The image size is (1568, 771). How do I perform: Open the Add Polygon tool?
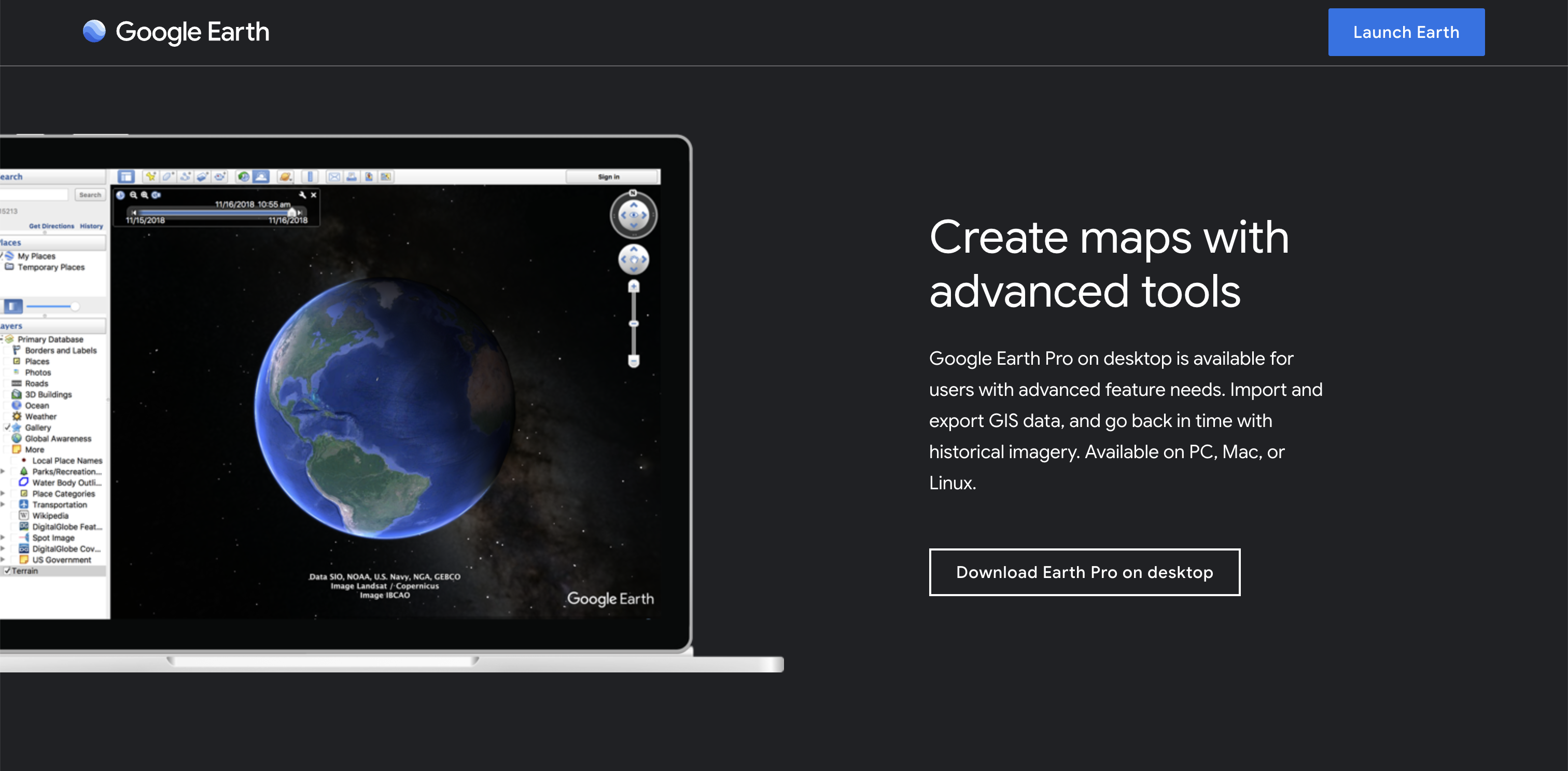(169, 176)
